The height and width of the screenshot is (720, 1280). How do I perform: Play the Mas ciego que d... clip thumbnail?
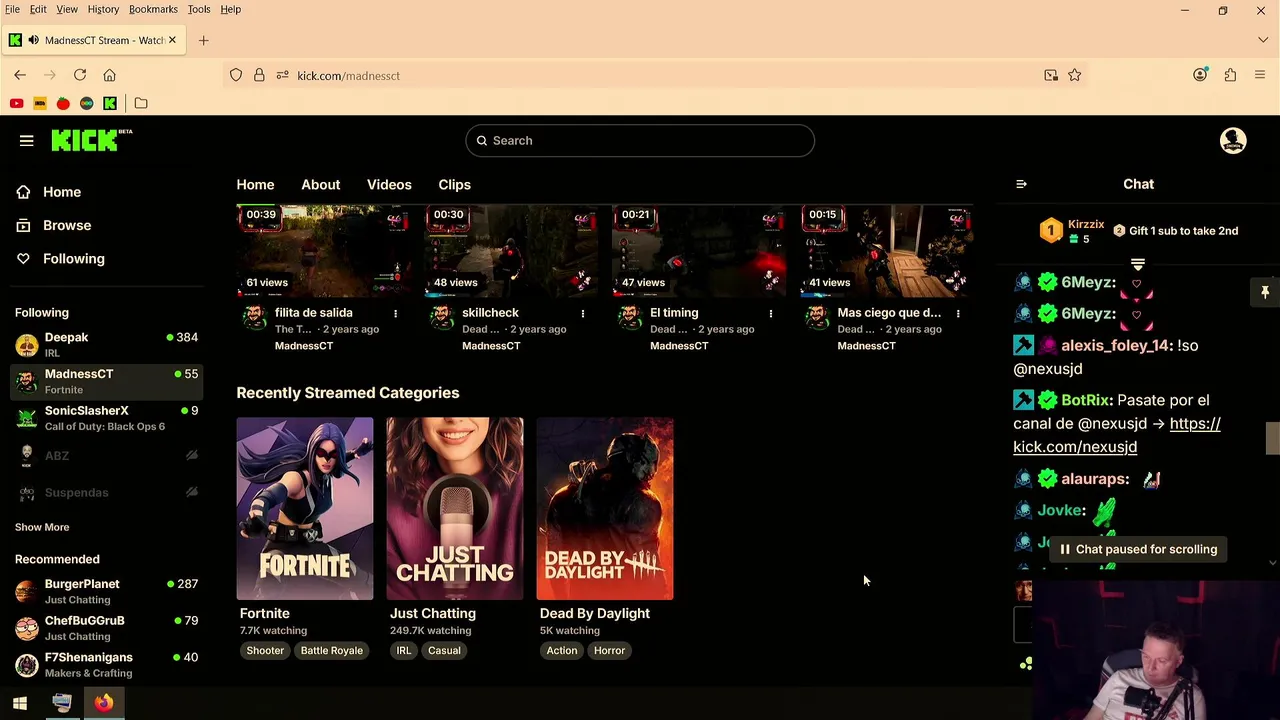click(886, 251)
